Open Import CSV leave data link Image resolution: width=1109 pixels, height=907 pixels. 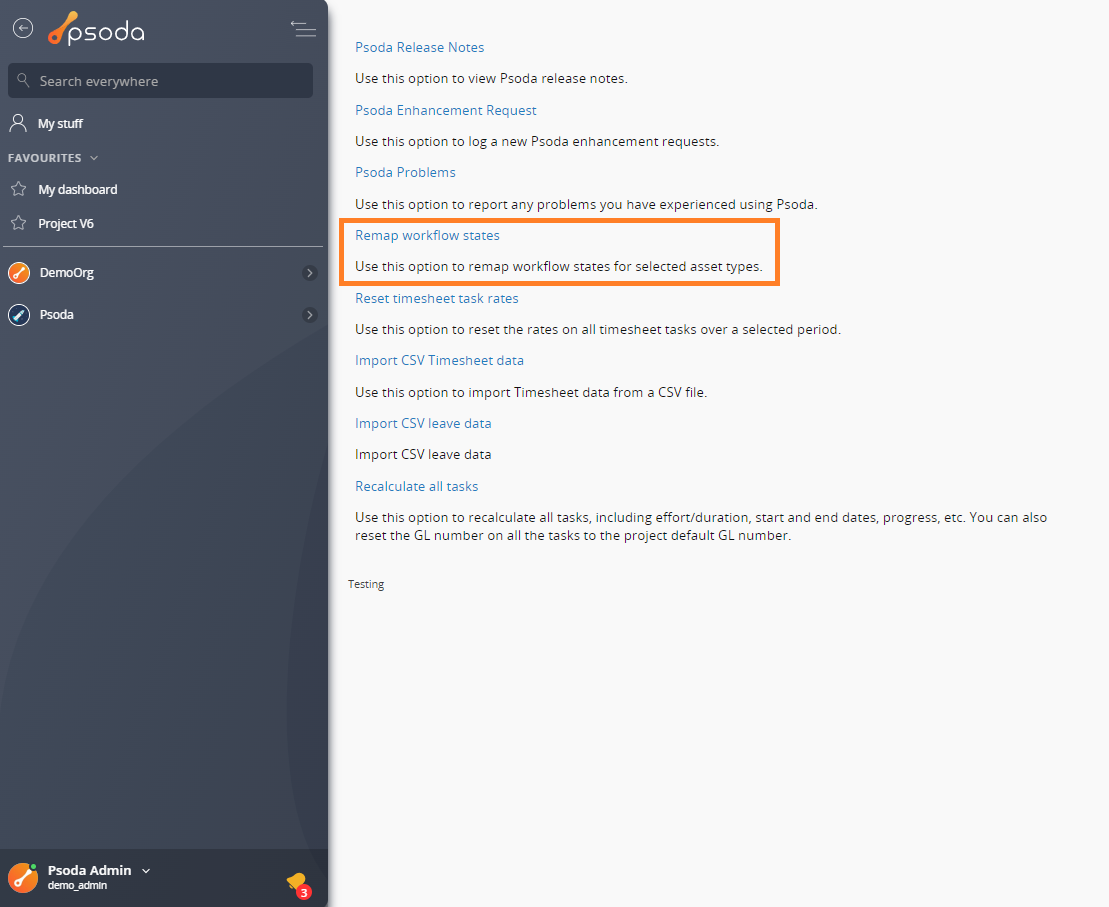click(423, 424)
